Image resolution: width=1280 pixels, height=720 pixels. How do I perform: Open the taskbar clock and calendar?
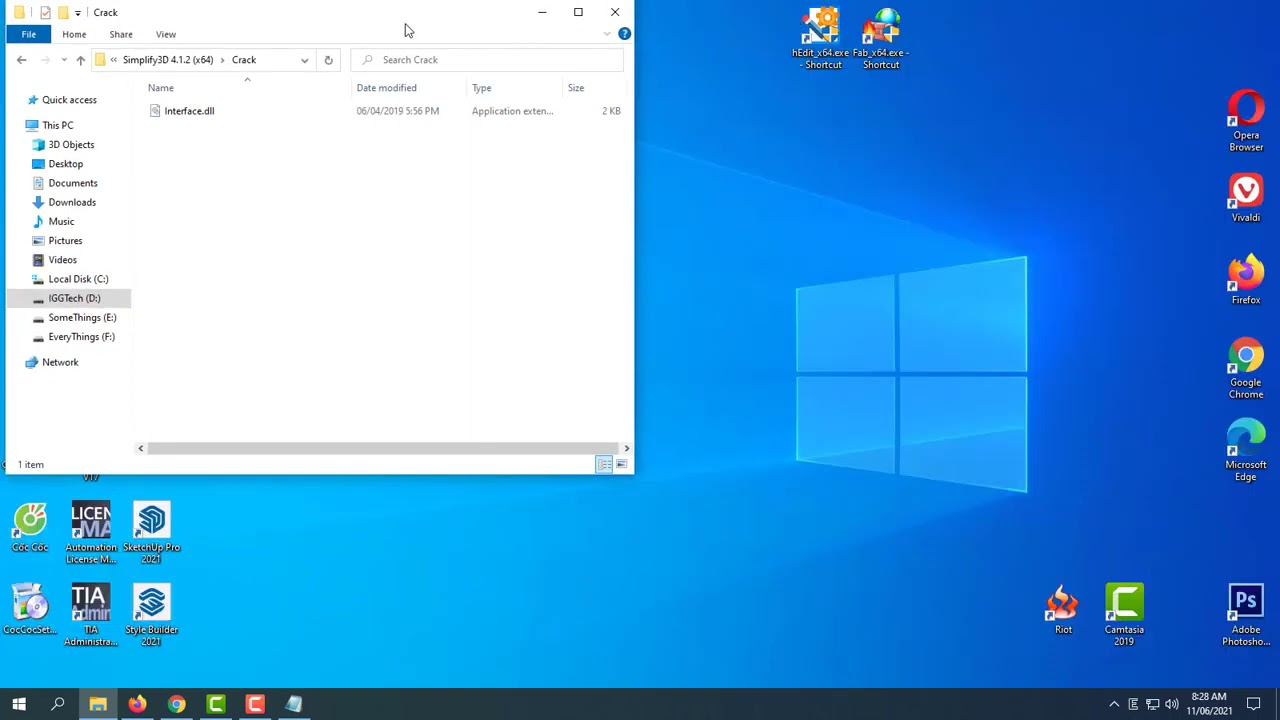coord(1209,704)
